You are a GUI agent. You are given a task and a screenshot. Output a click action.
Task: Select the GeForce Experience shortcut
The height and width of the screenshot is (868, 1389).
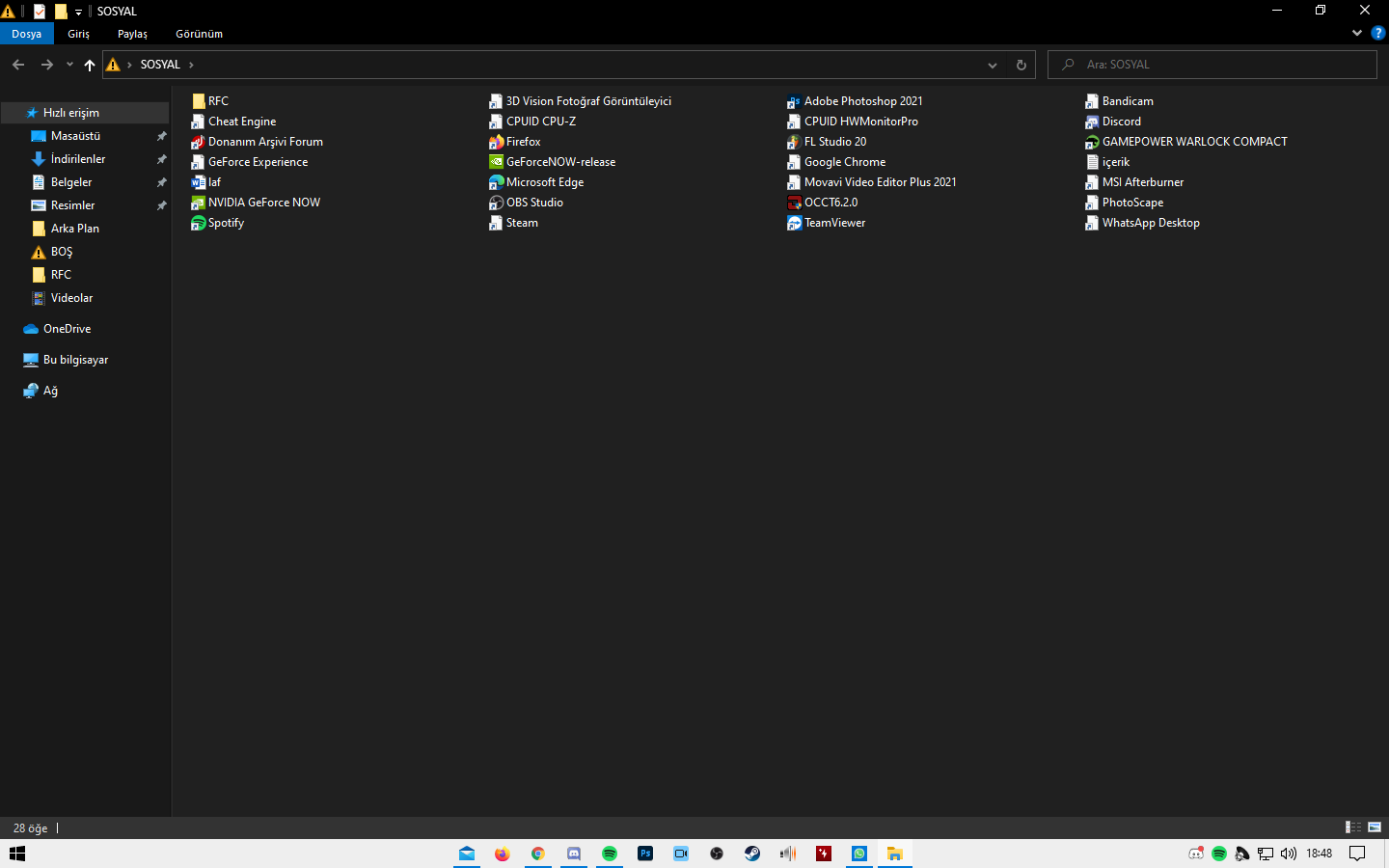[x=250, y=162]
